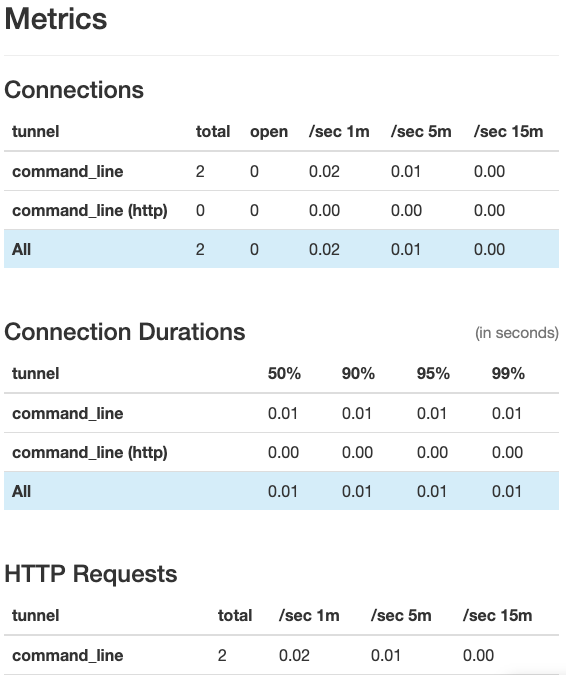Viewport: 566px width, 675px height.
Task: Select the All row in Connection Durations
Action: (281, 491)
